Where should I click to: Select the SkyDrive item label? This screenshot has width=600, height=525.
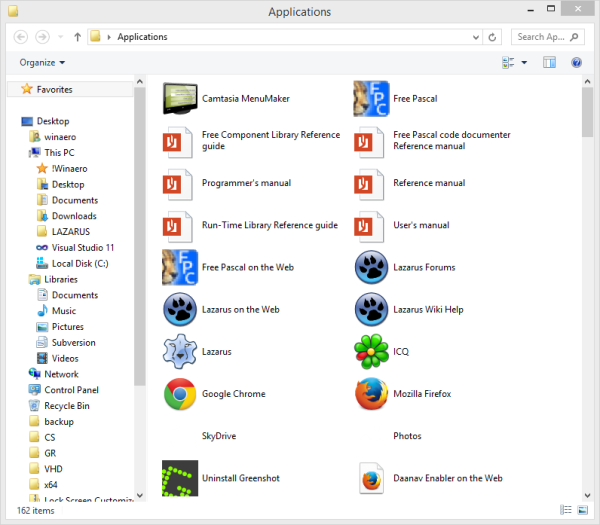pos(219,436)
